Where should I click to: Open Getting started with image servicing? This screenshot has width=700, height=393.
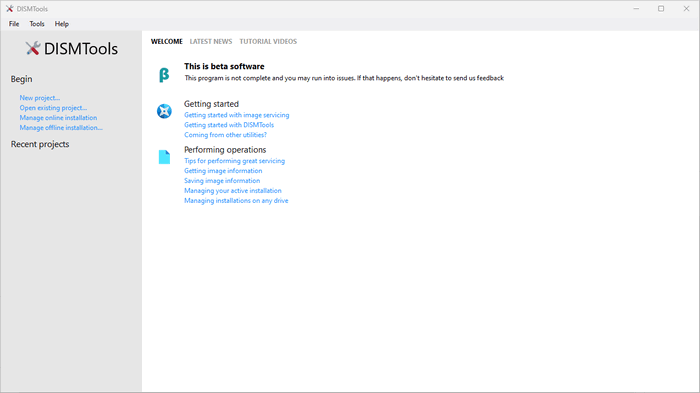(237, 115)
